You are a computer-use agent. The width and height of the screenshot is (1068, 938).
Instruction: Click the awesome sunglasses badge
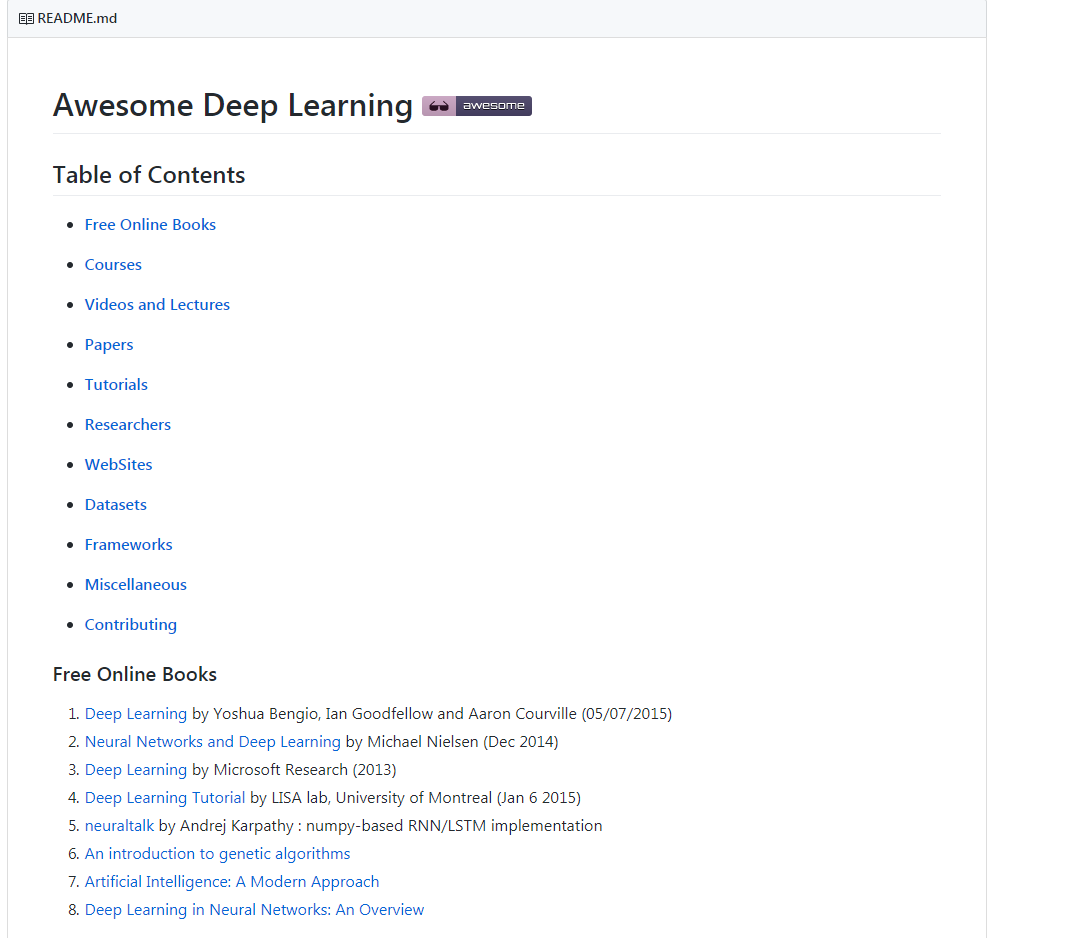pyautogui.click(x=477, y=106)
